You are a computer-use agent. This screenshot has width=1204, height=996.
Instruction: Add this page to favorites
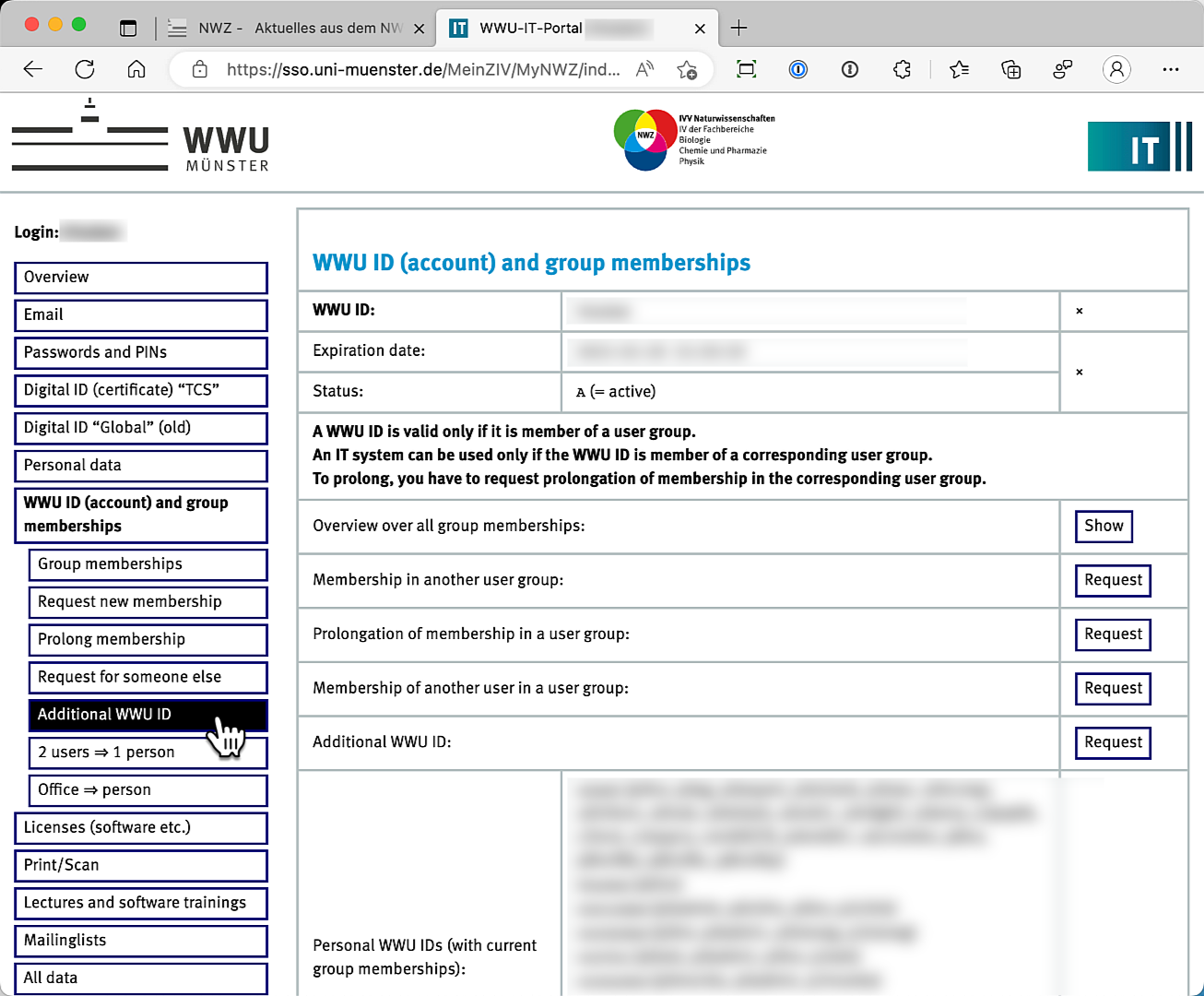tap(687, 69)
